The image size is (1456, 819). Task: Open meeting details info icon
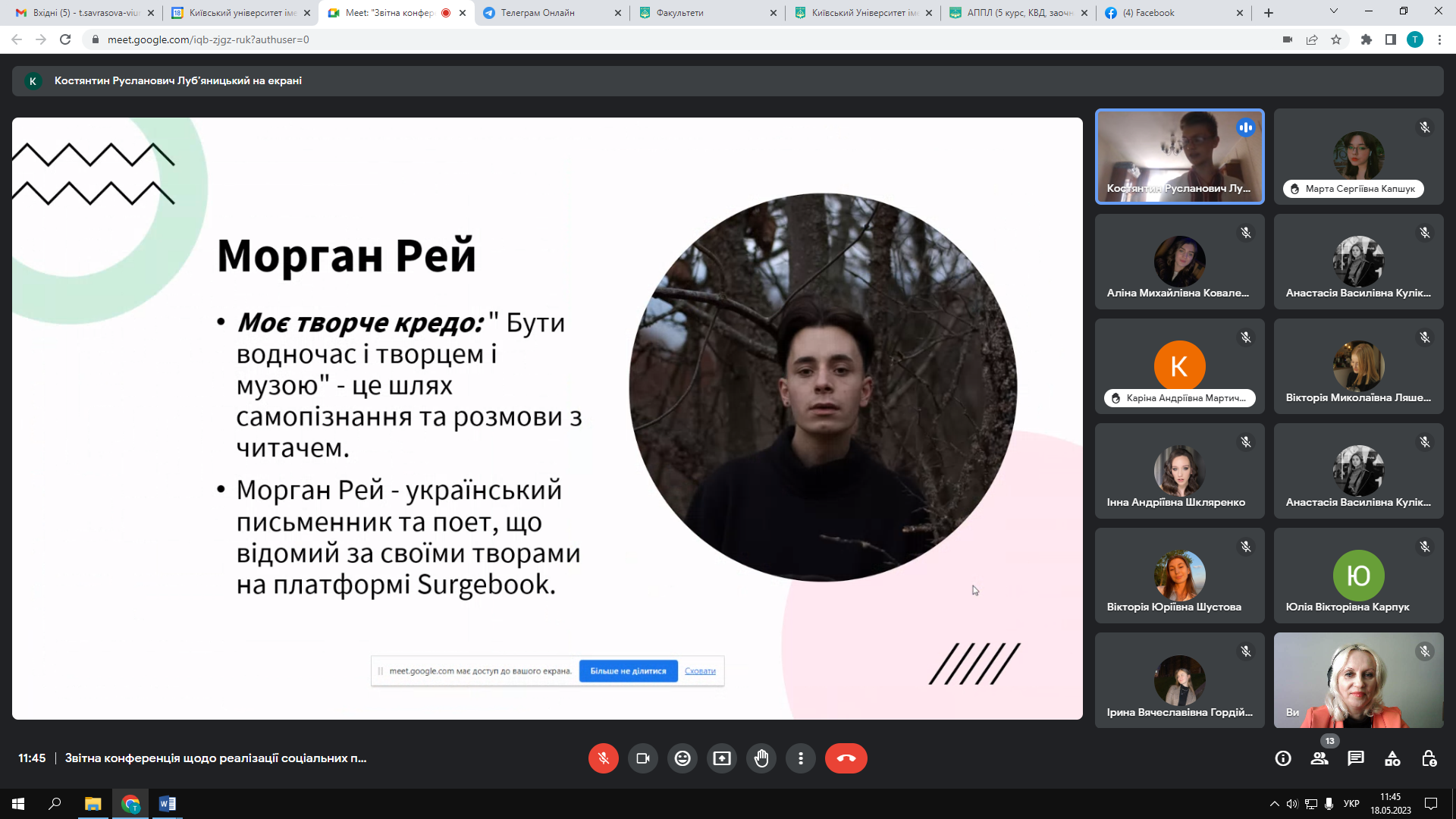point(1283,758)
